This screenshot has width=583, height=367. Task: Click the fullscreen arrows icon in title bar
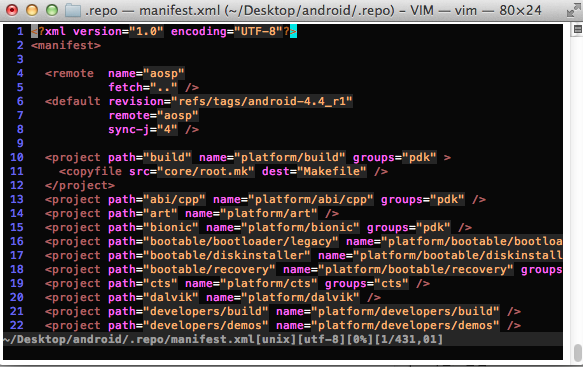(x=573, y=10)
